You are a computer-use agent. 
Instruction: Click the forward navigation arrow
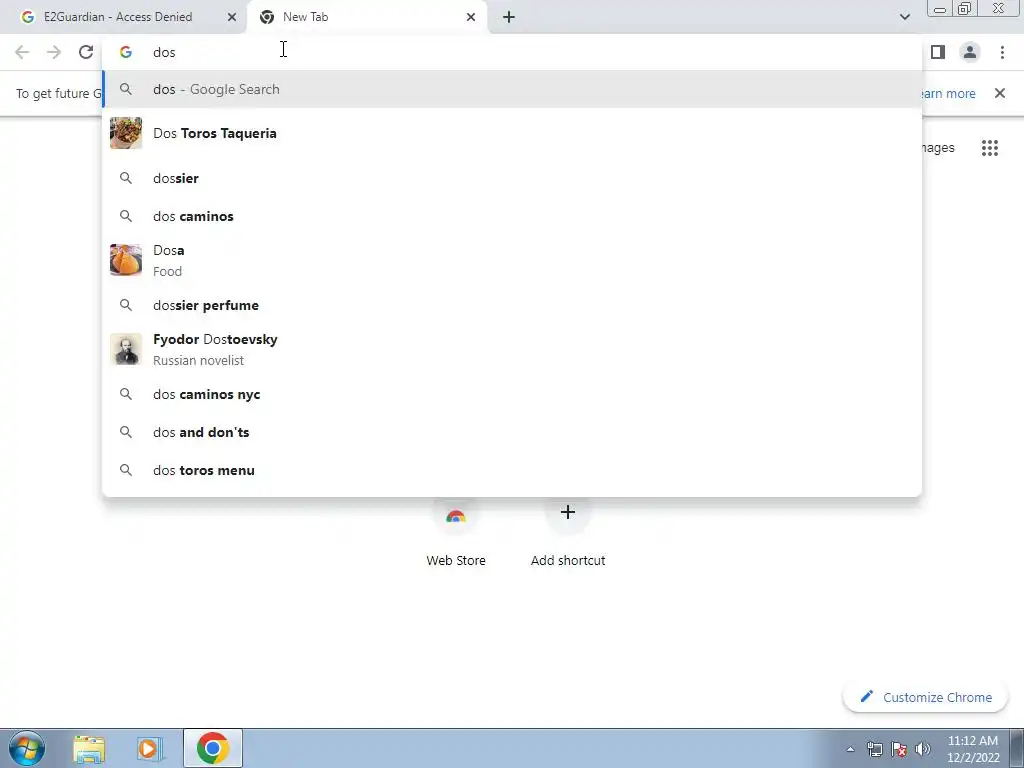(x=54, y=52)
